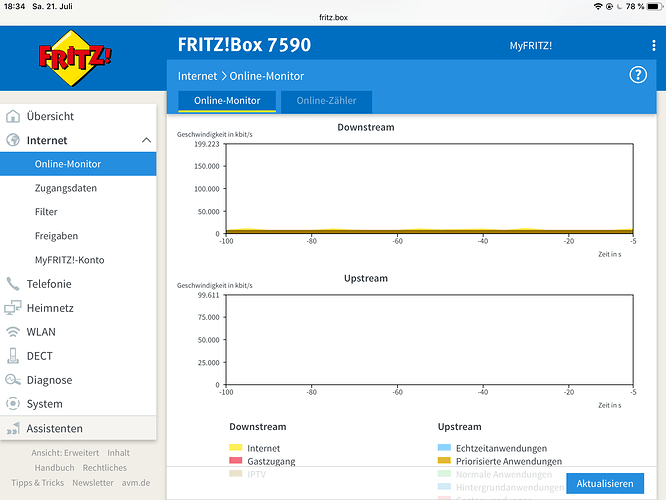This screenshot has width=666, height=500.
Task: Click the WLAN wifi icon
Action: tap(13, 332)
